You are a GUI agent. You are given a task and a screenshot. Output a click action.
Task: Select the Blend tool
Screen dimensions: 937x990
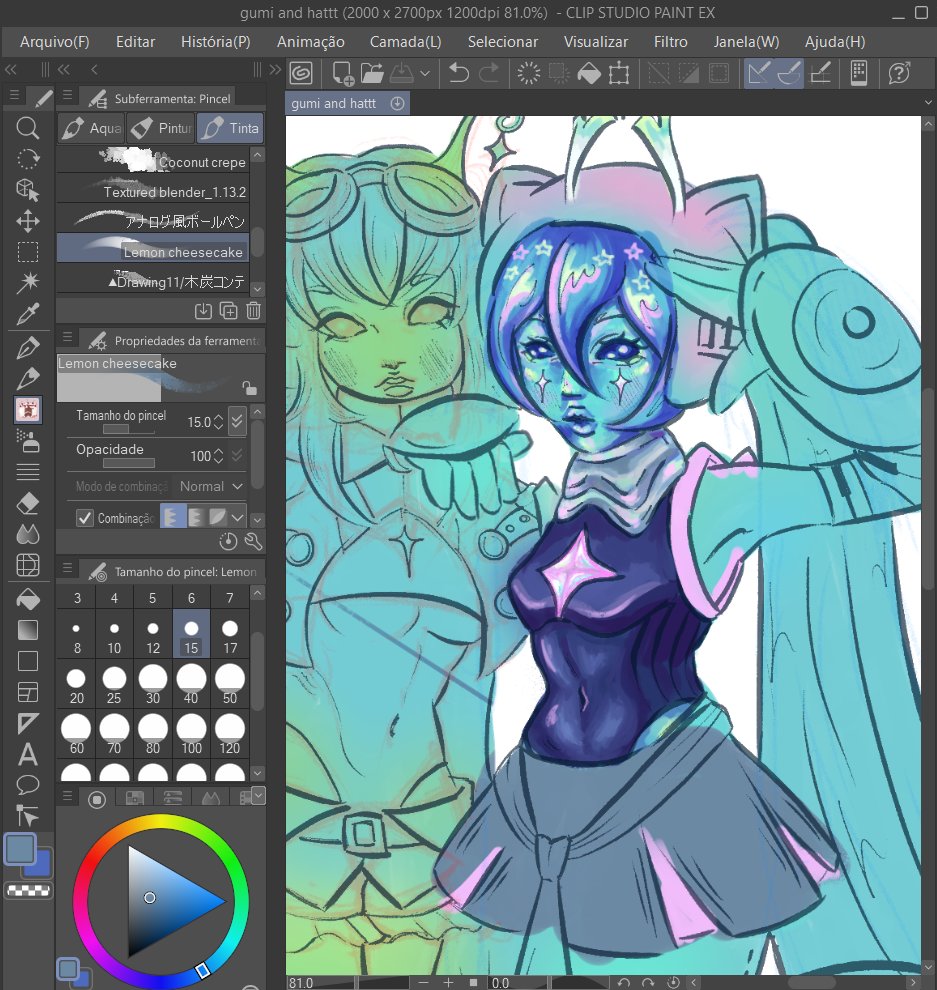[27, 534]
